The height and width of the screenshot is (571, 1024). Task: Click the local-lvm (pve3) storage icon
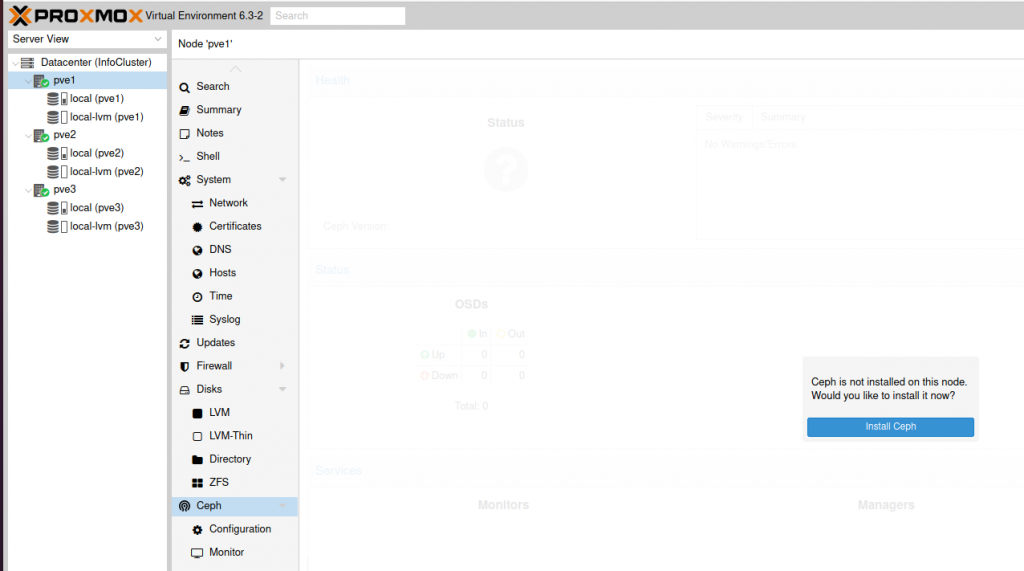57,227
